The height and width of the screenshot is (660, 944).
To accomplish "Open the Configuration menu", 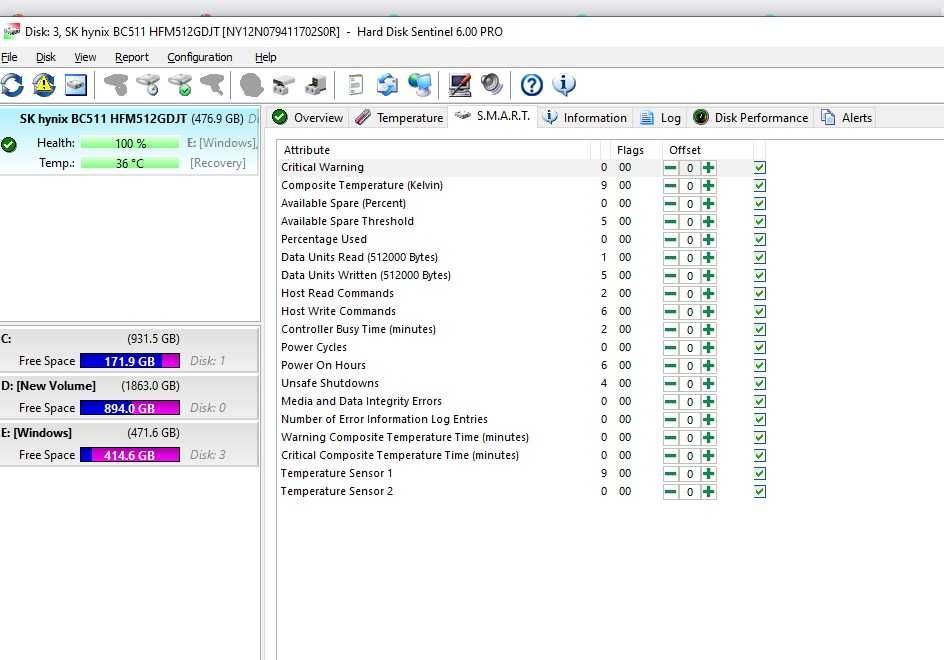I will point(199,57).
